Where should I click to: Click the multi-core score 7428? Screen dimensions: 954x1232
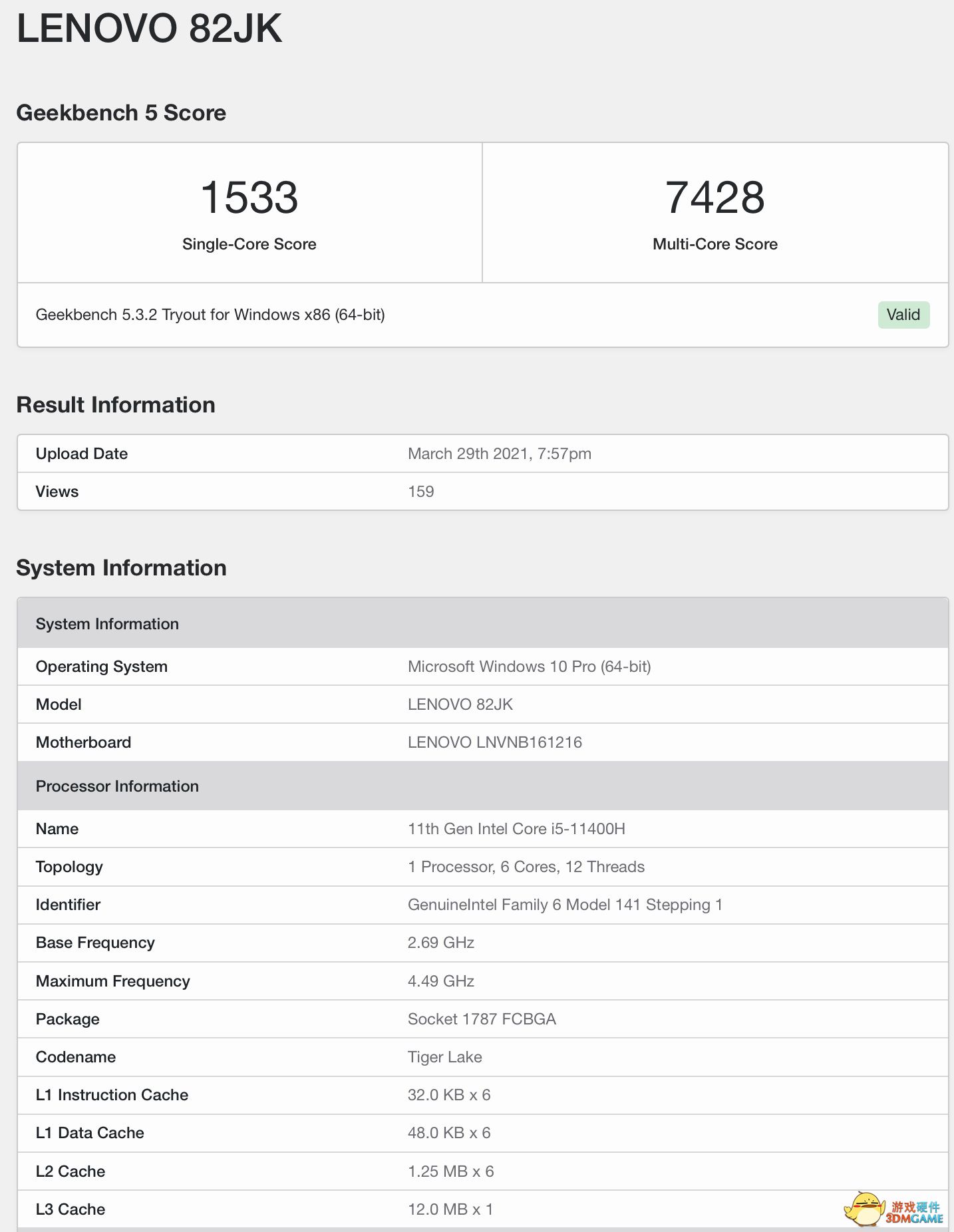pyautogui.click(x=715, y=198)
